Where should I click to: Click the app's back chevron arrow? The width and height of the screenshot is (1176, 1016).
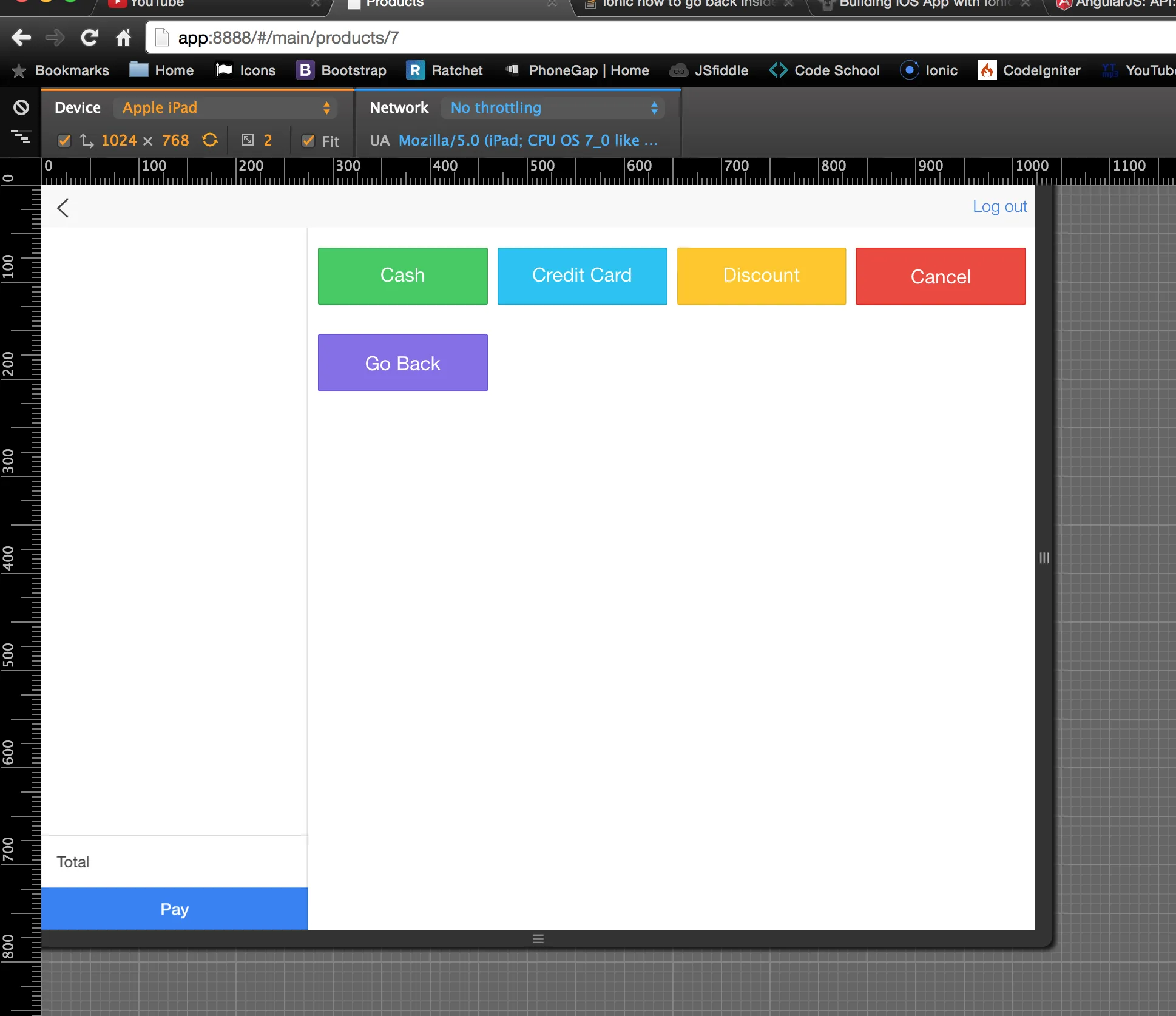63,208
